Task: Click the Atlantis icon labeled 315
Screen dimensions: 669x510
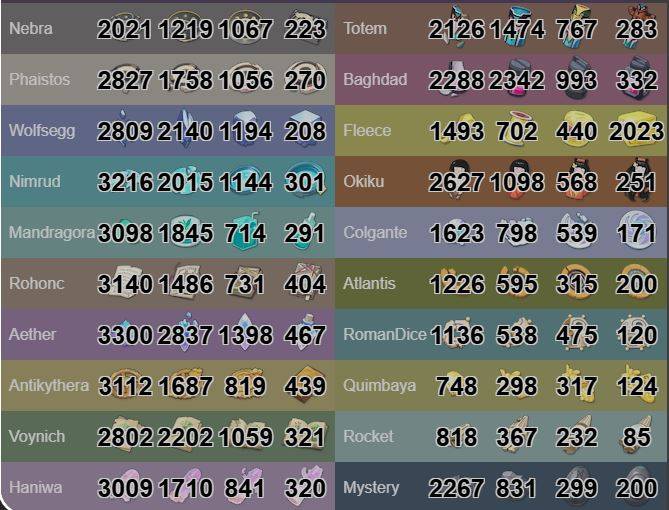Action: pyautogui.click(x=577, y=283)
